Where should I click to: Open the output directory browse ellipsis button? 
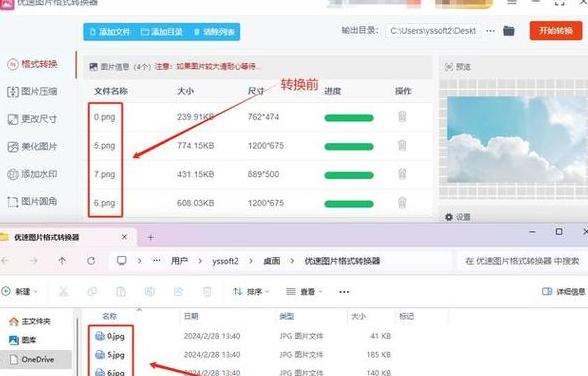pos(490,31)
